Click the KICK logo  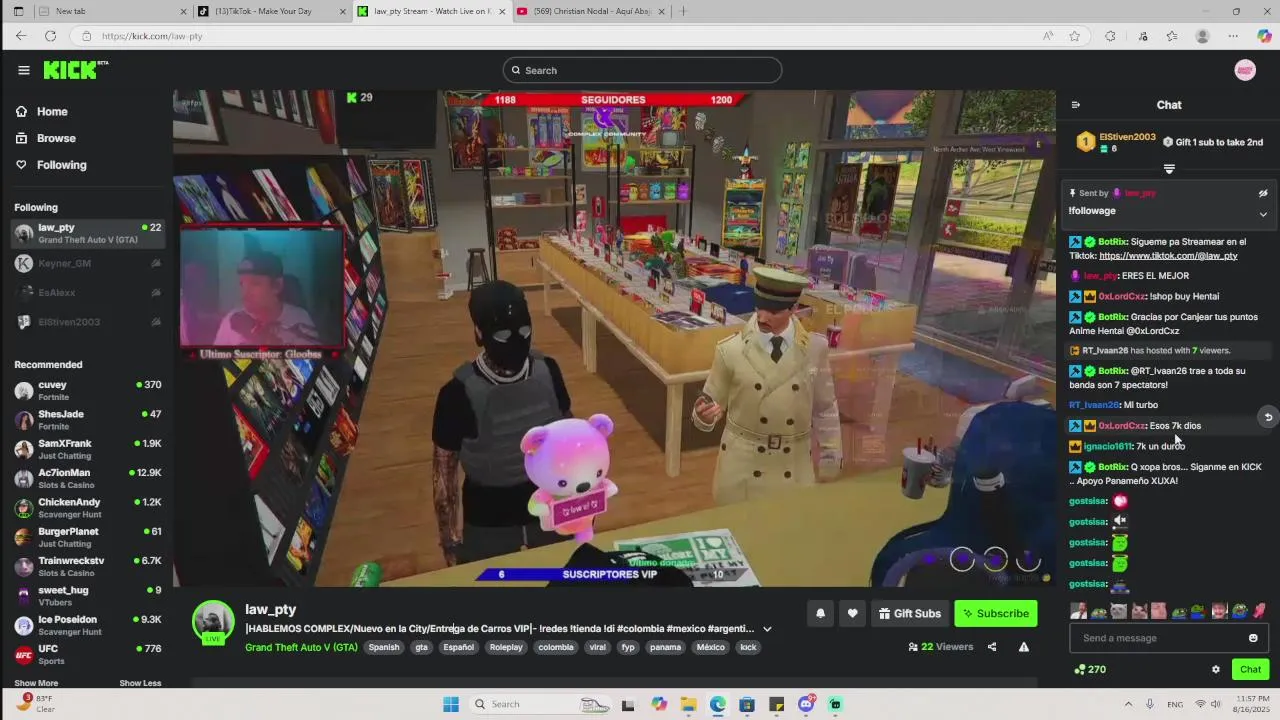75,70
